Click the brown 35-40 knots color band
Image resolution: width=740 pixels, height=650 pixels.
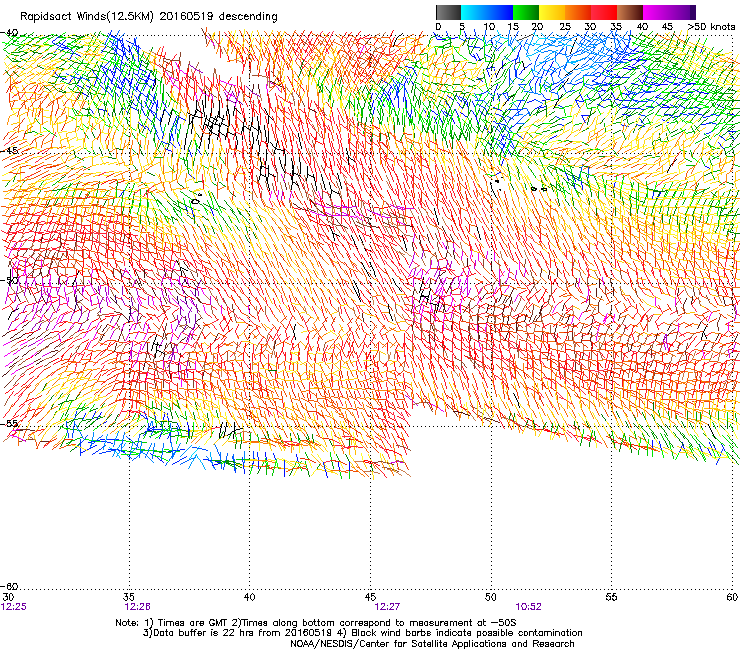[x=630, y=12]
